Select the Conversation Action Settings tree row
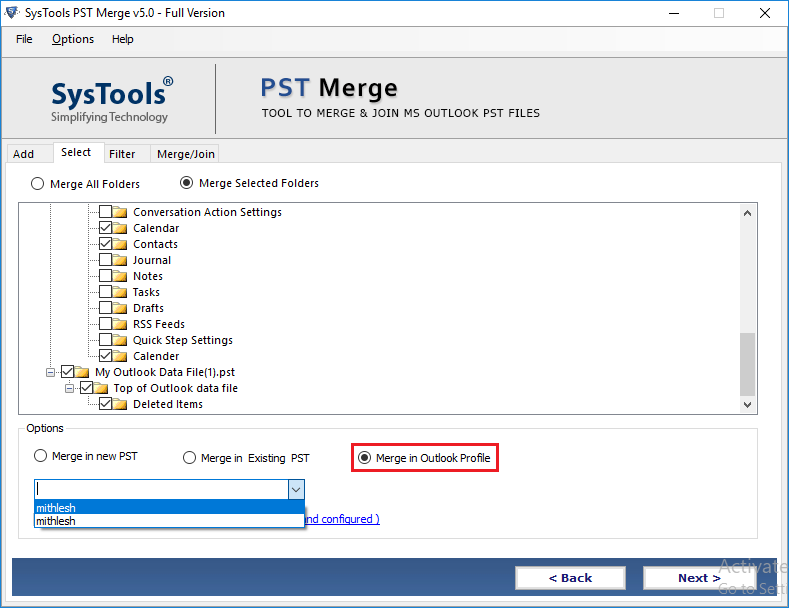The height and width of the screenshot is (608, 789). (207, 212)
